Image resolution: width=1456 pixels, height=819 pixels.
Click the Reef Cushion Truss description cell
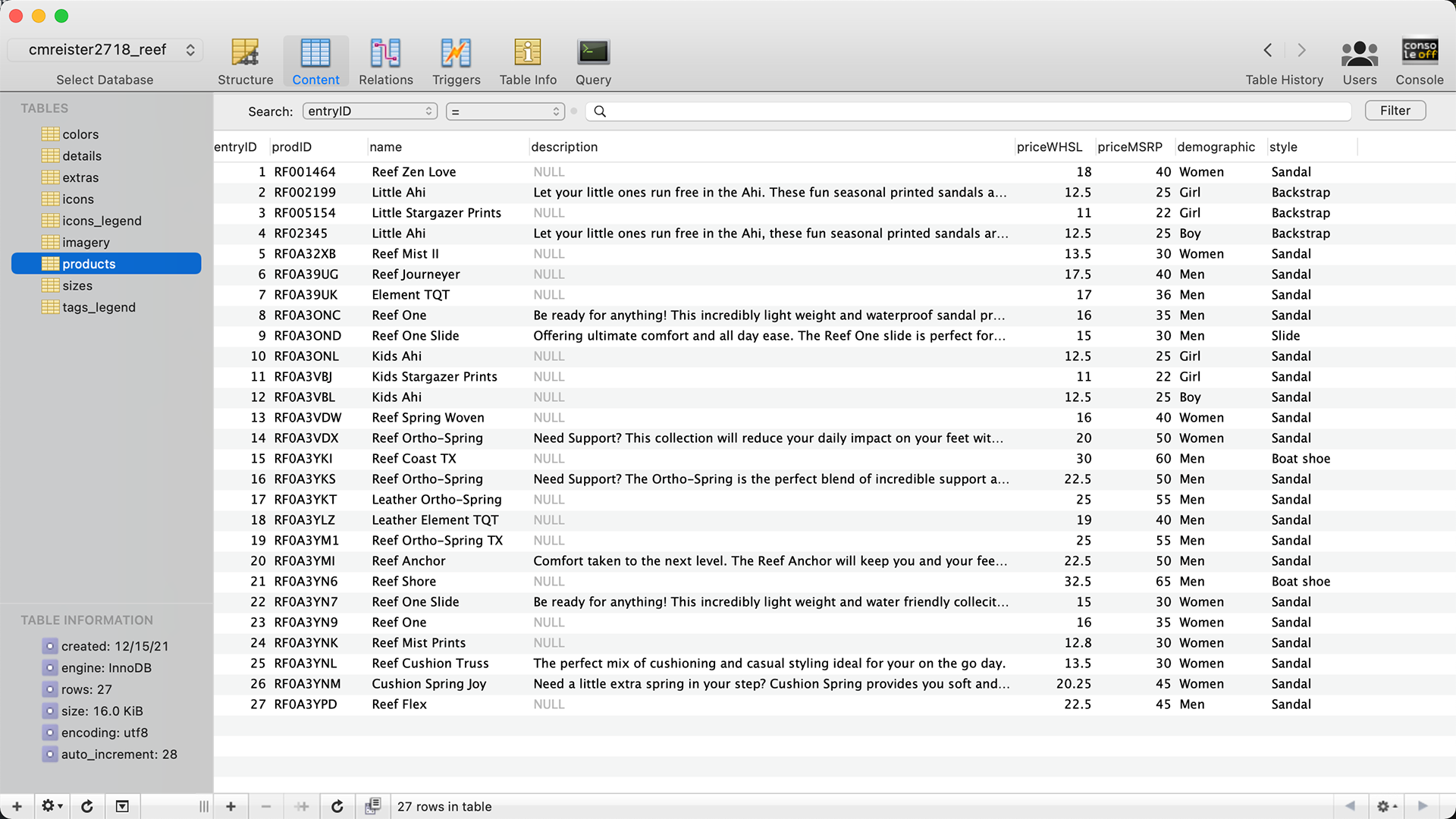click(x=769, y=664)
